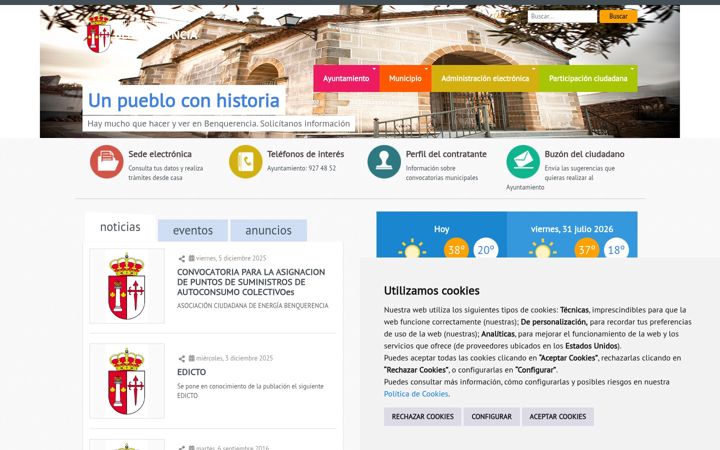This screenshot has height=450, width=720.
Task: Click 'ASOCIACIÓN CIUDADANA DE ENERGÍA BENQUERENCIA' text
Action: pos(253,306)
